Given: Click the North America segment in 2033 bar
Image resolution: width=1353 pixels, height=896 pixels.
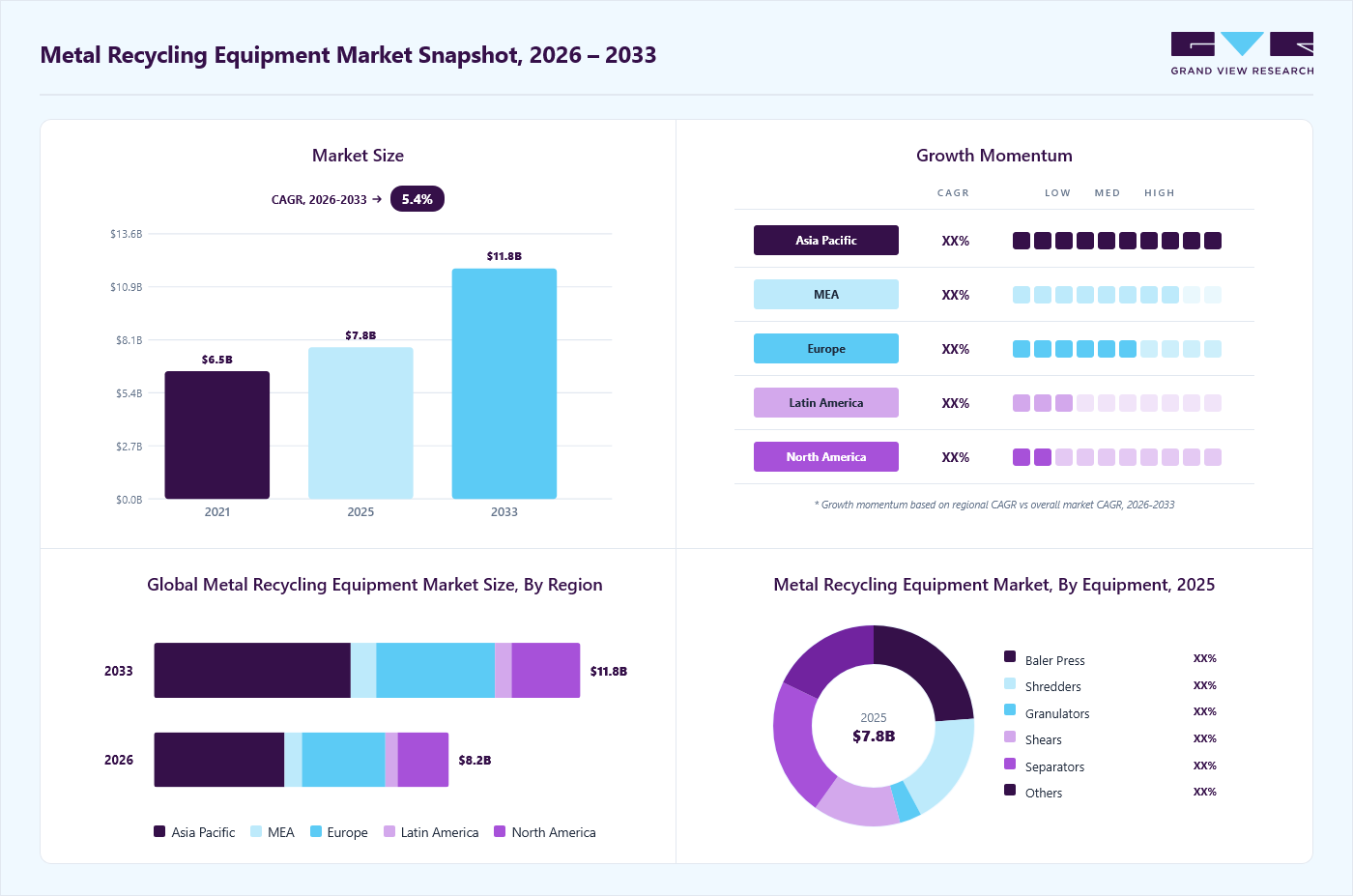Looking at the screenshot, I should (x=546, y=671).
